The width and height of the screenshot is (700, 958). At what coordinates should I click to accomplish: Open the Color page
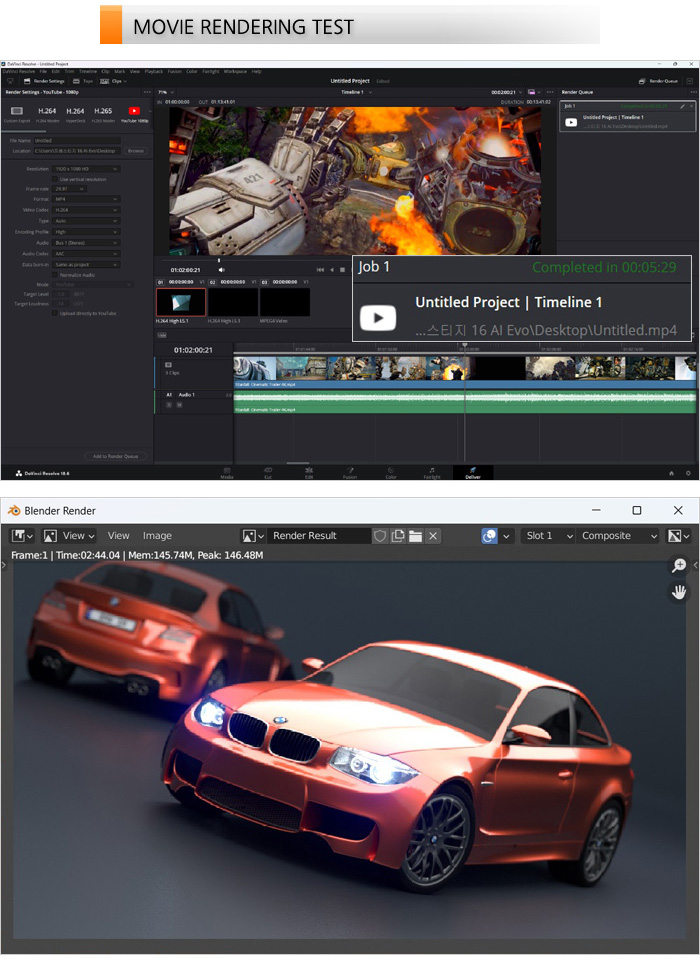click(x=391, y=473)
